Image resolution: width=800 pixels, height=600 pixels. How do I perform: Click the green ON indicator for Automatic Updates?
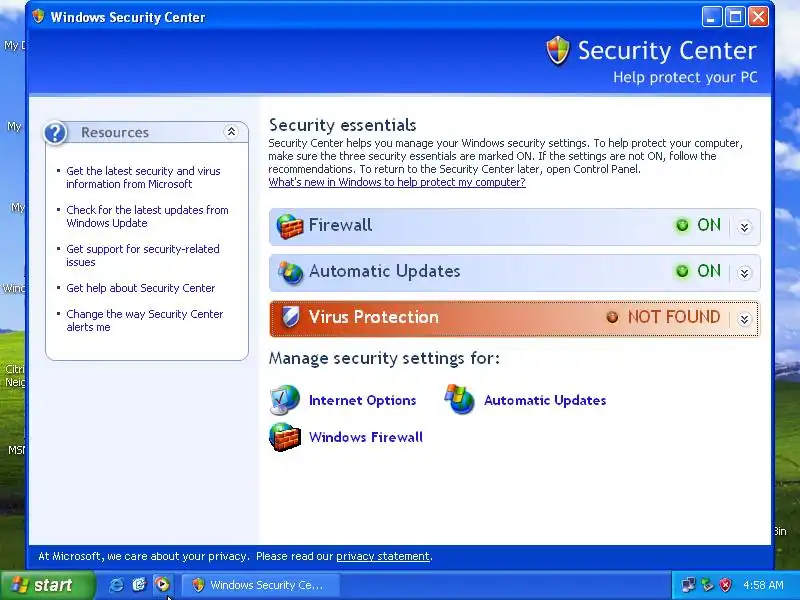coord(682,271)
